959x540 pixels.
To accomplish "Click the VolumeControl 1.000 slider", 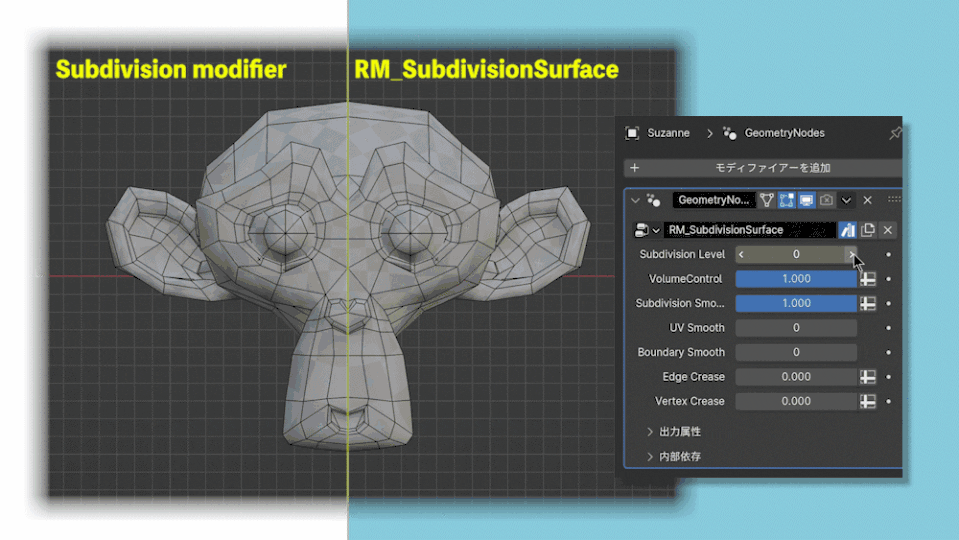I will (796, 279).
